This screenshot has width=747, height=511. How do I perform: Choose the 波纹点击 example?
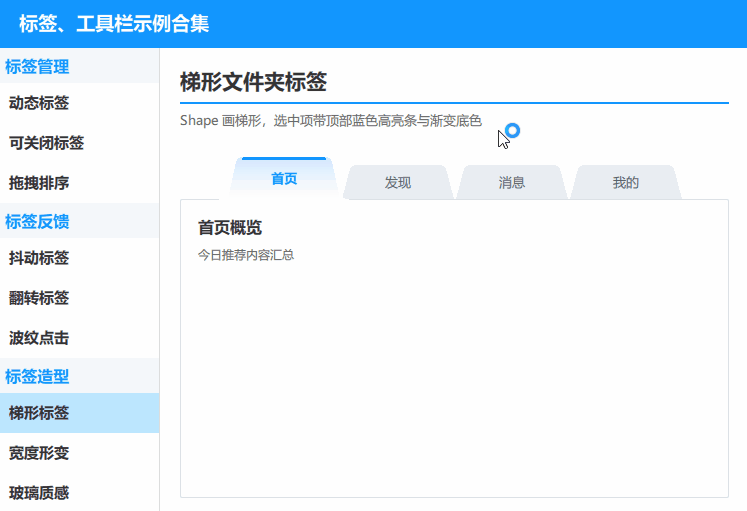pos(80,338)
